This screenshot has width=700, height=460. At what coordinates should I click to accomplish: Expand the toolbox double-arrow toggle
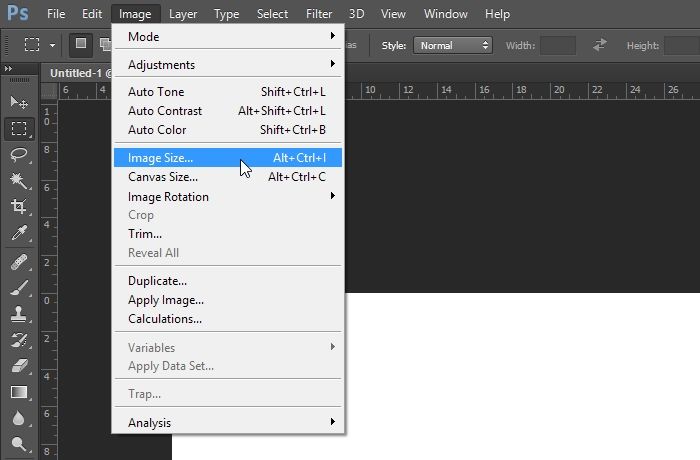8,68
